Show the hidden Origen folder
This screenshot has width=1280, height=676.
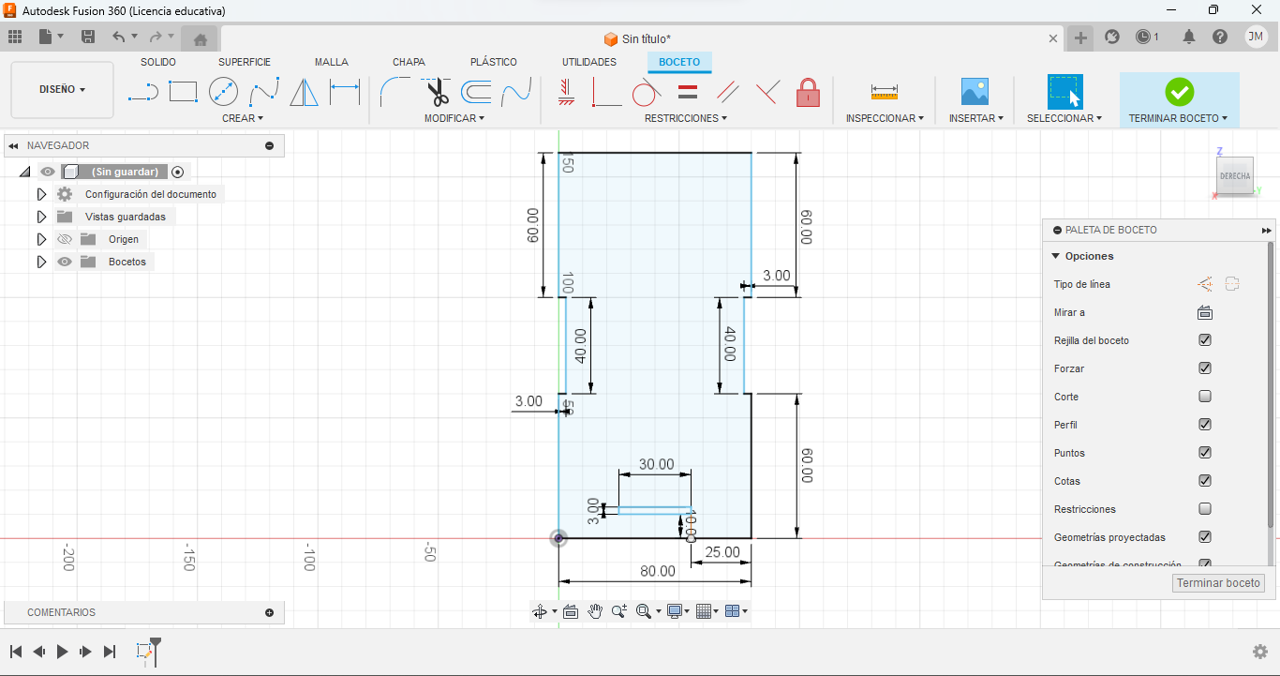click(65, 239)
